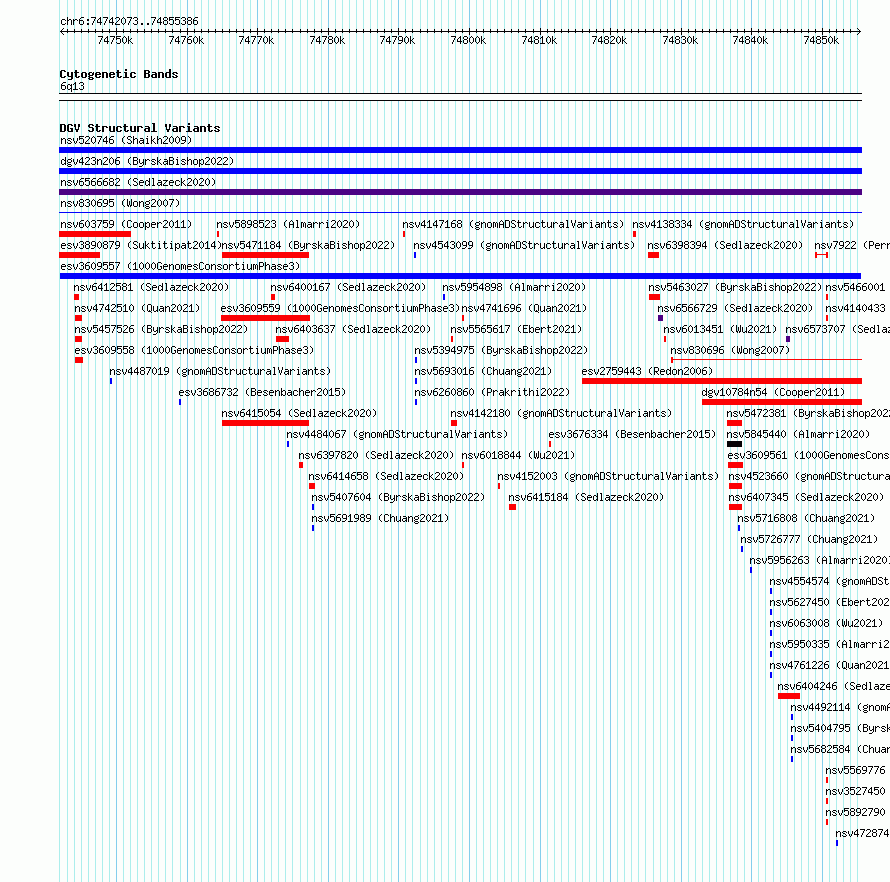890x882 pixels.
Task: Select the red bar under nsv603759 (Cooper2011)
Action: (95, 234)
